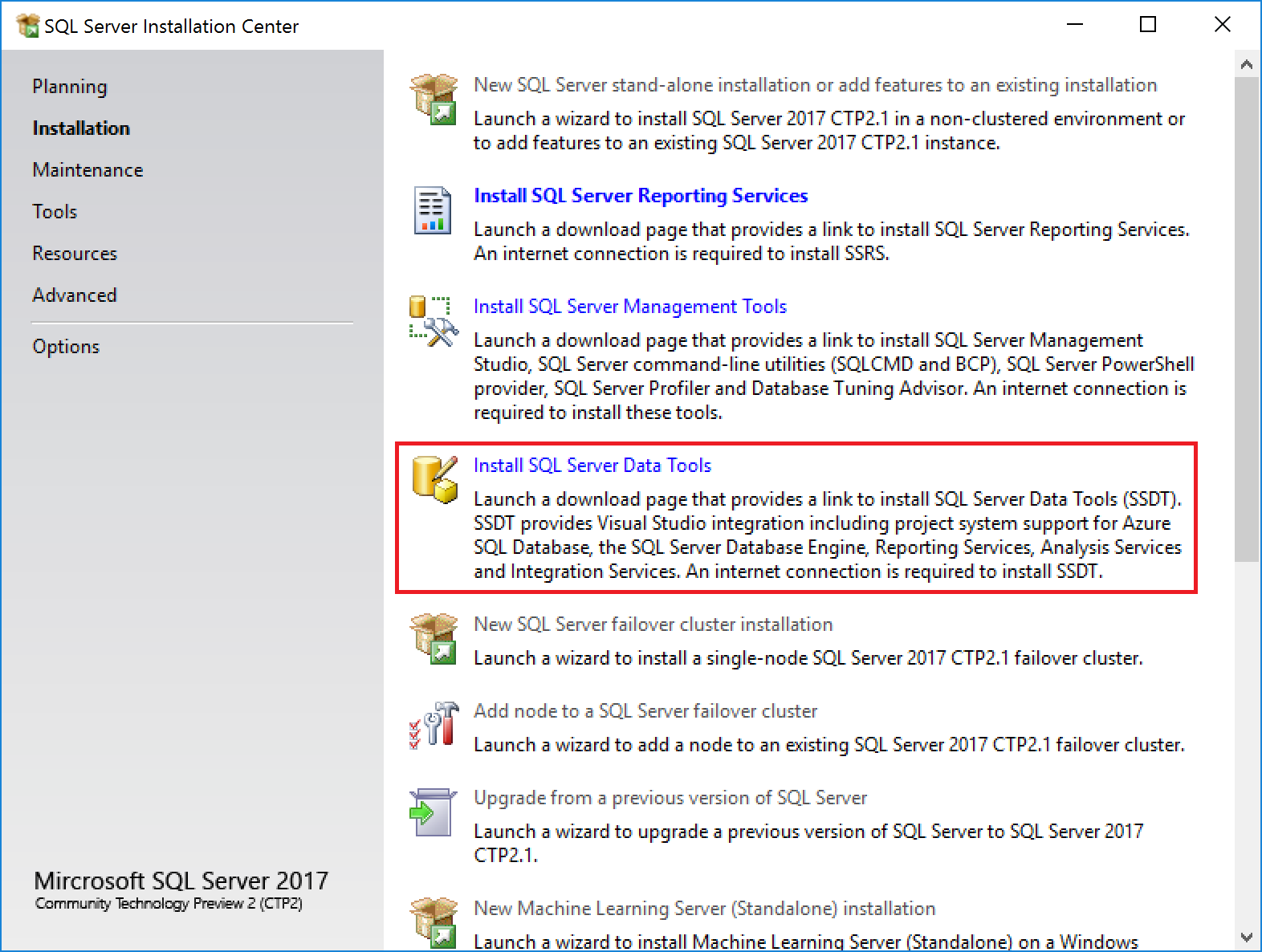Open the Tools page in sidebar

(x=55, y=212)
